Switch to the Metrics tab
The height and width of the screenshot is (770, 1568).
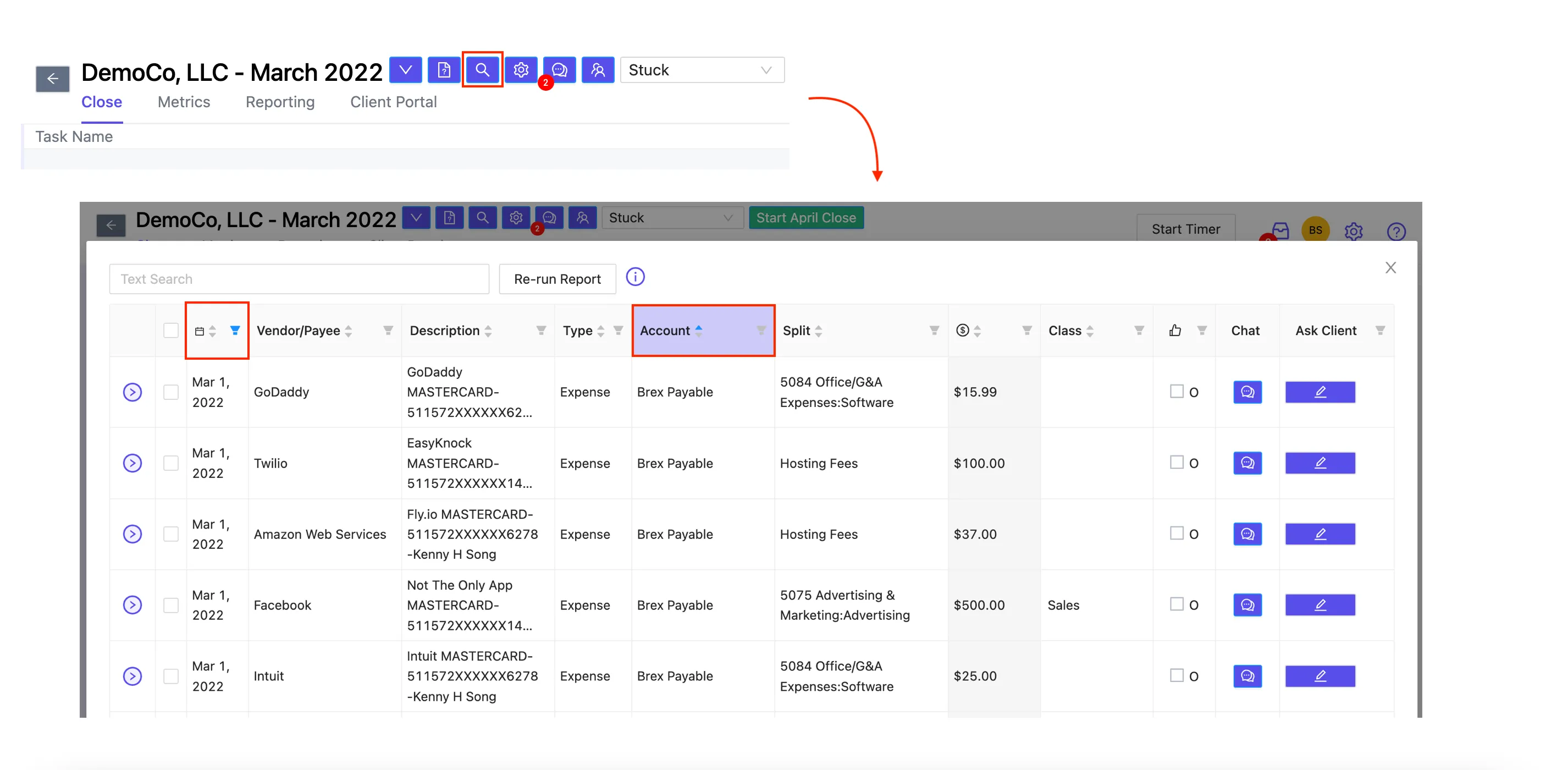(x=184, y=102)
